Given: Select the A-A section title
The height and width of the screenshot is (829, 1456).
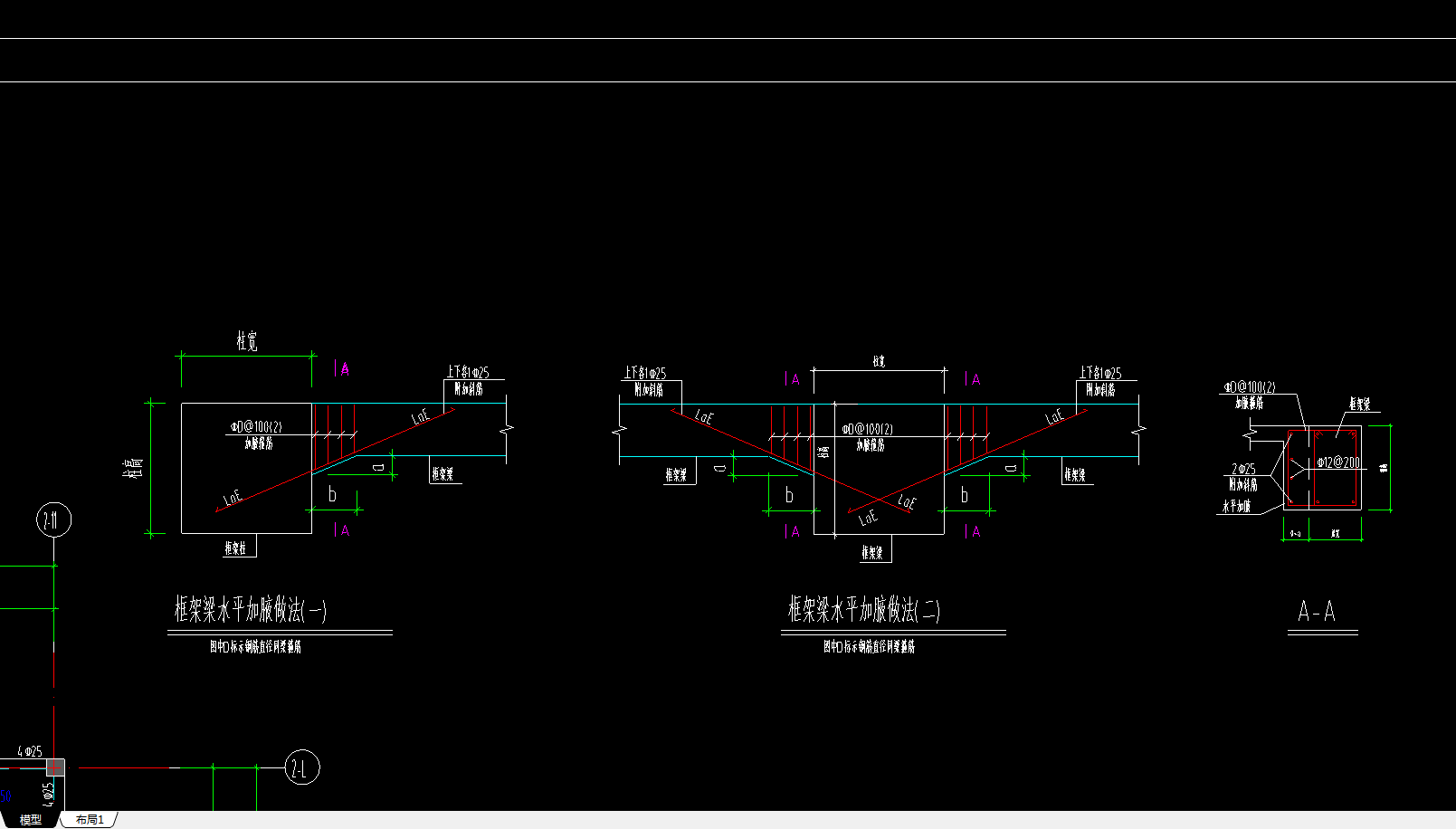Looking at the screenshot, I should (x=1317, y=612).
